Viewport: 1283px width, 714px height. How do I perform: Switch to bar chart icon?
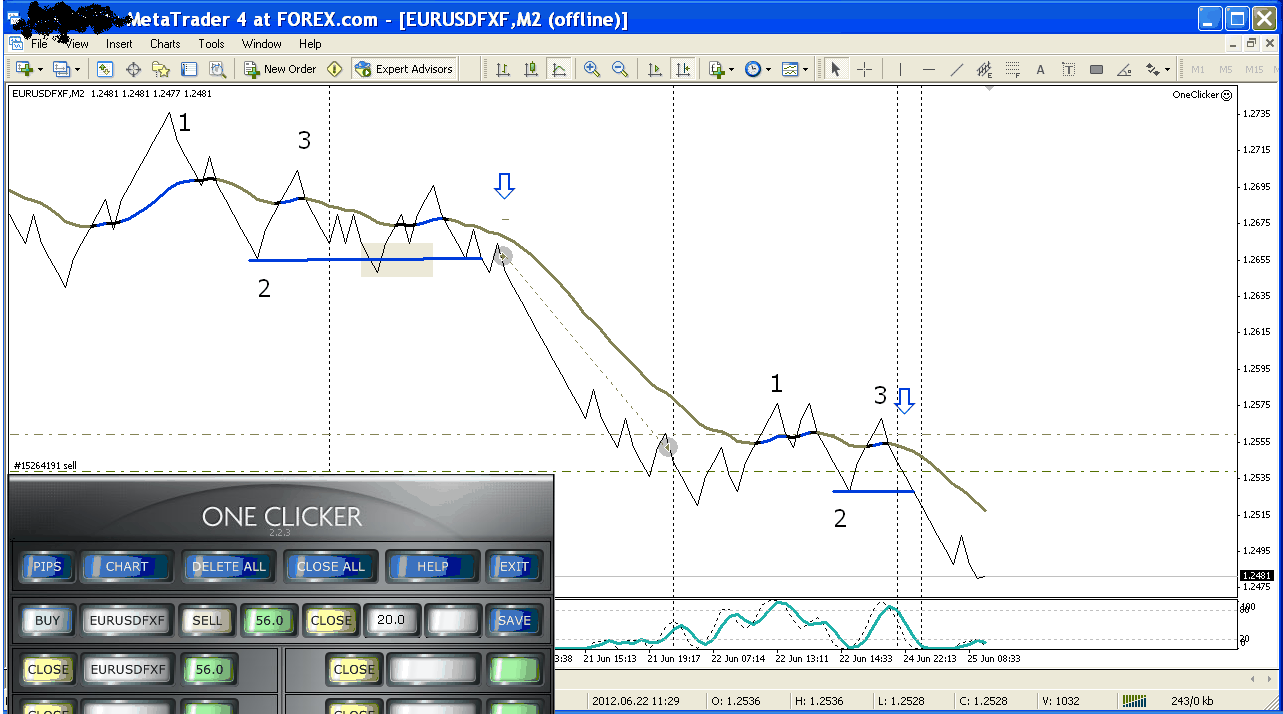tap(503, 69)
